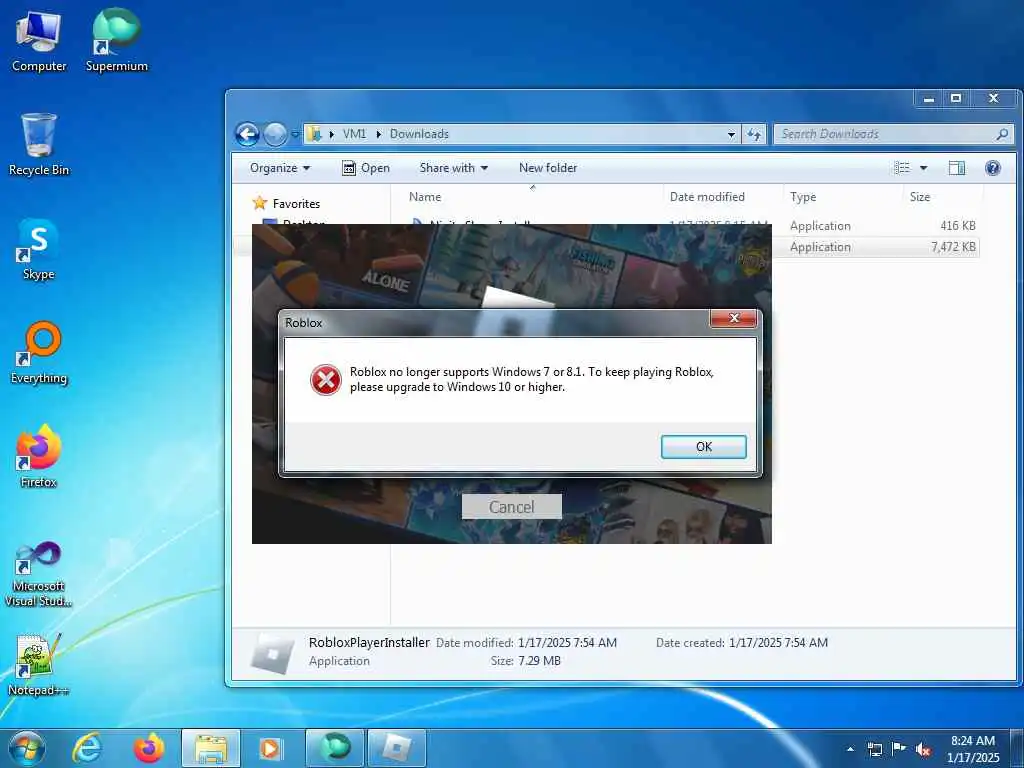Select the Notepad++ desktop shortcut
This screenshot has width=1024, height=768.
click(39, 665)
